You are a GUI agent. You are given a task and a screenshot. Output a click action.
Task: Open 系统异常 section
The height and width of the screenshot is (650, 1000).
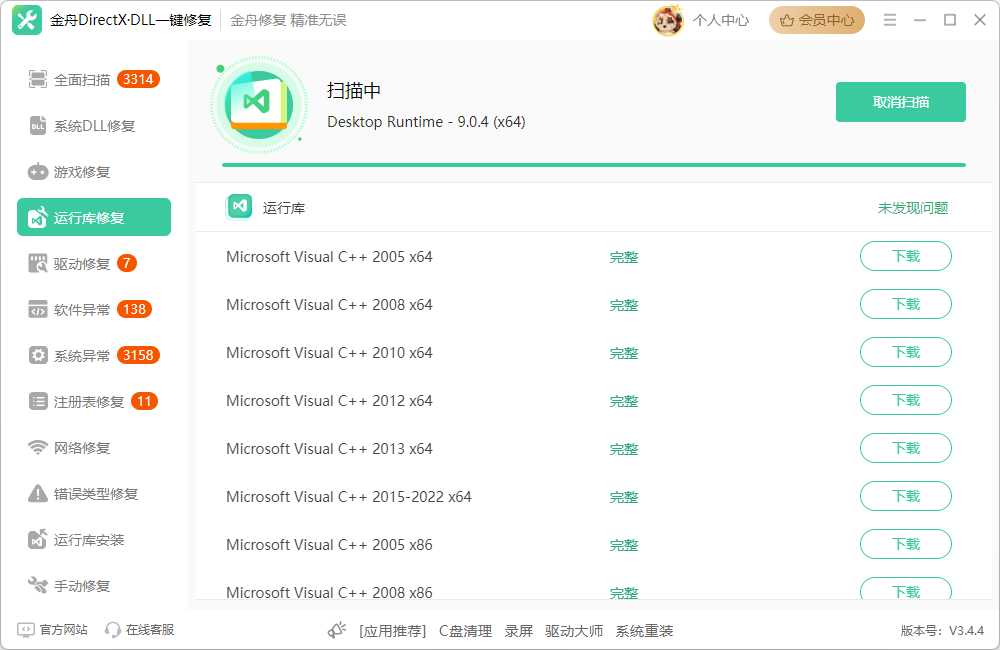(x=94, y=355)
